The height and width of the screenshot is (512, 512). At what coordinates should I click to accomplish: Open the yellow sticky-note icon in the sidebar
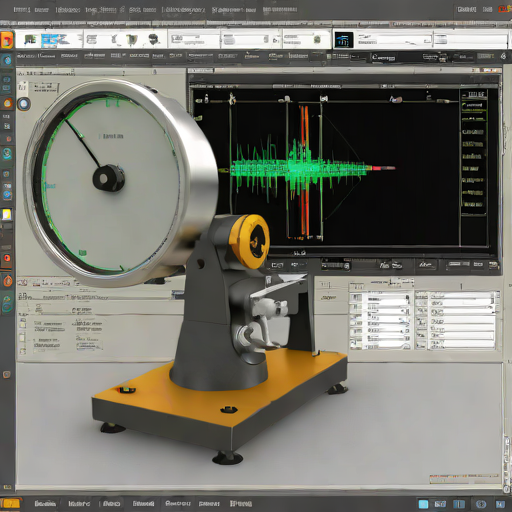click(x=7, y=214)
